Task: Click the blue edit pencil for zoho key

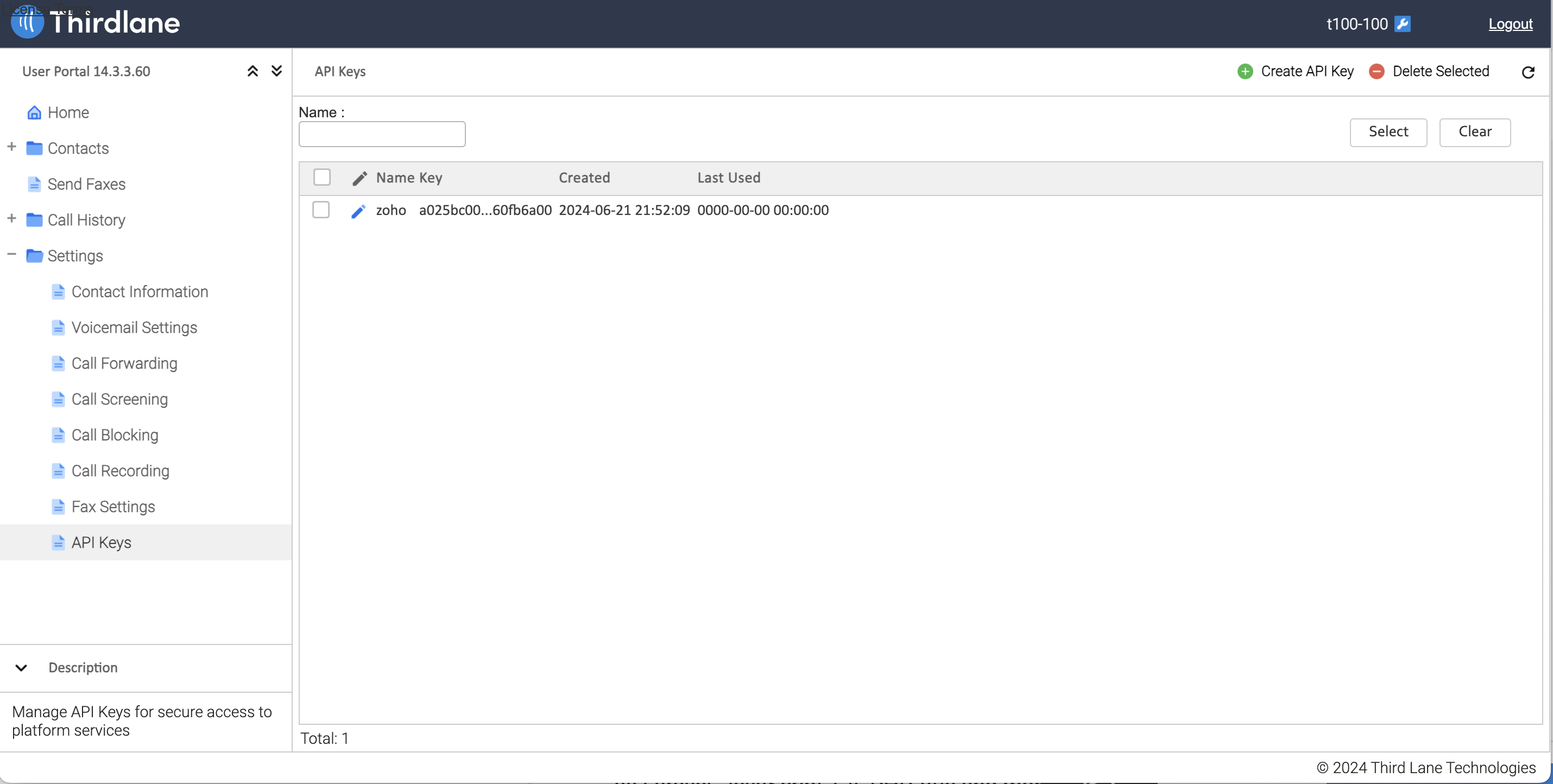Action: pos(358,211)
